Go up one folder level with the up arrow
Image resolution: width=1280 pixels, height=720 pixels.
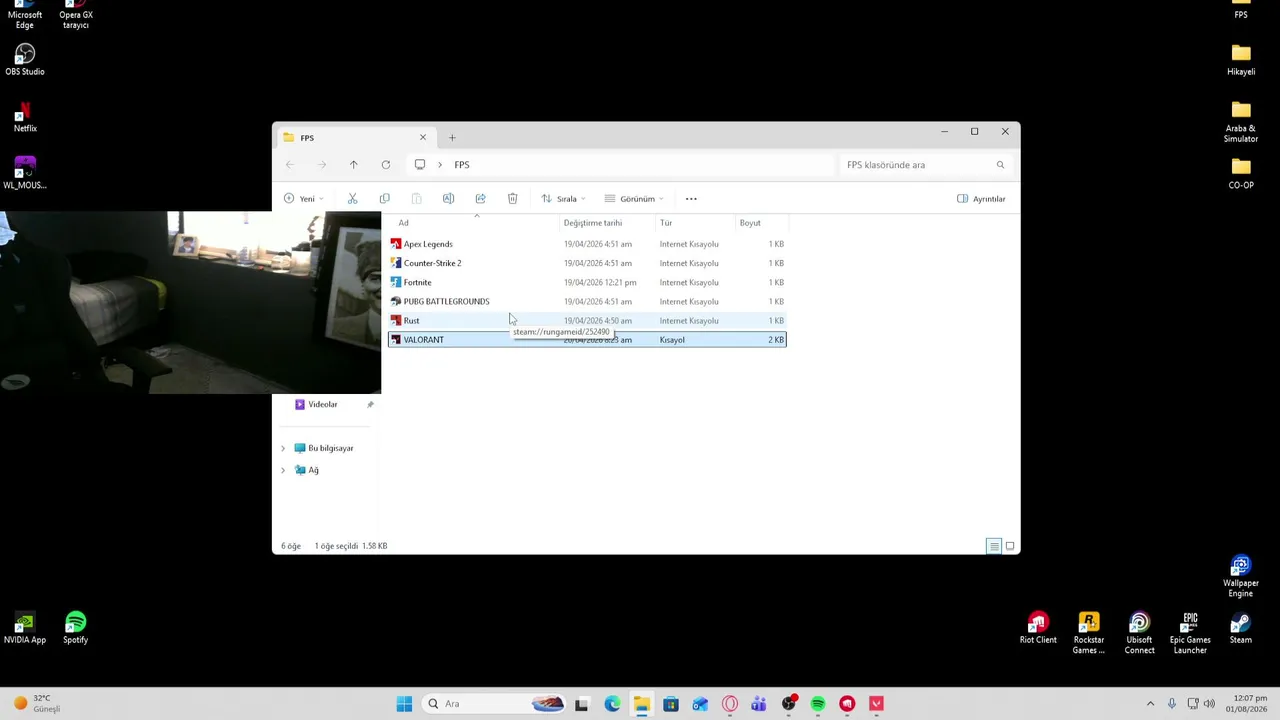point(353,165)
